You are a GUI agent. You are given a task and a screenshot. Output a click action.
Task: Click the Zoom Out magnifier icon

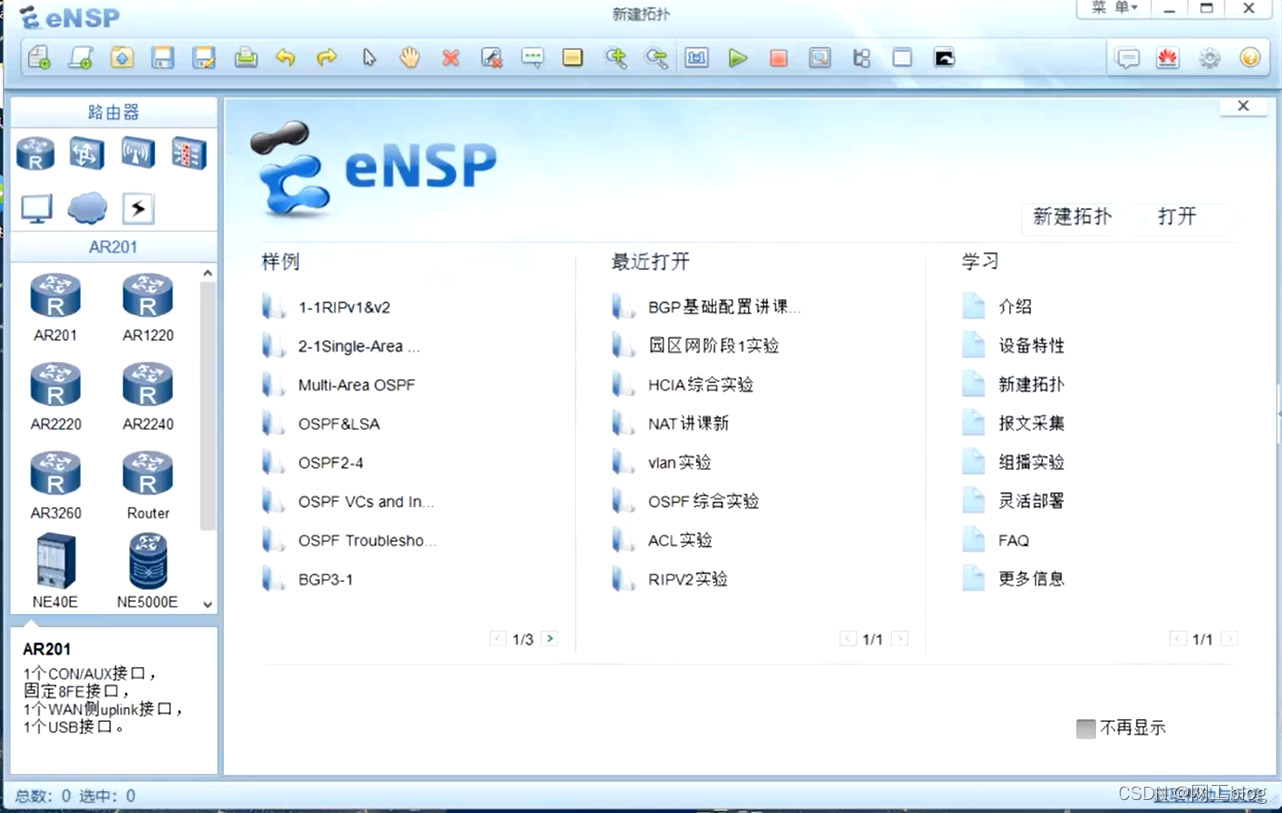(x=656, y=58)
